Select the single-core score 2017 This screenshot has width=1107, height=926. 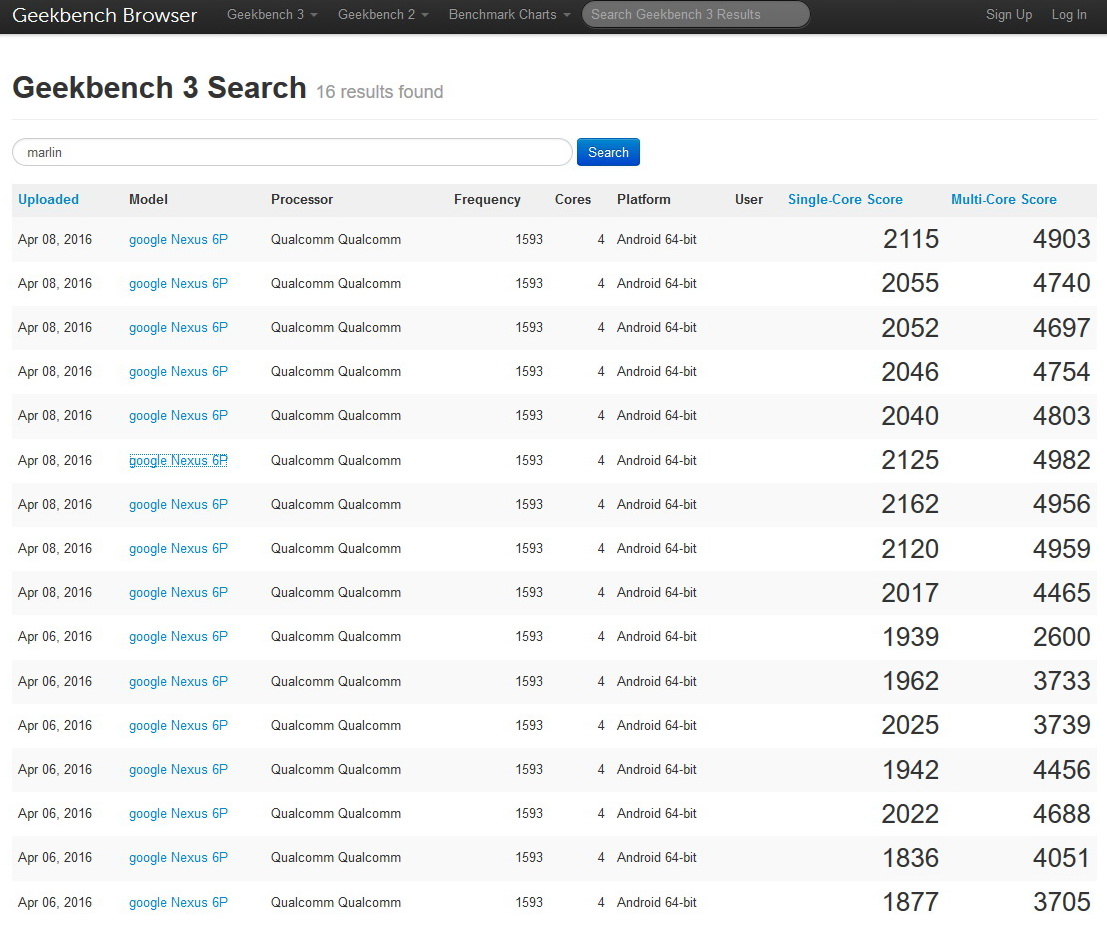[910, 593]
